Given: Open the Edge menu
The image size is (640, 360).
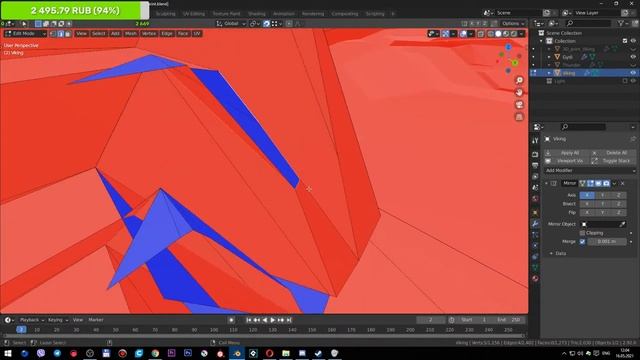Looking at the screenshot, I should [x=167, y=33].
